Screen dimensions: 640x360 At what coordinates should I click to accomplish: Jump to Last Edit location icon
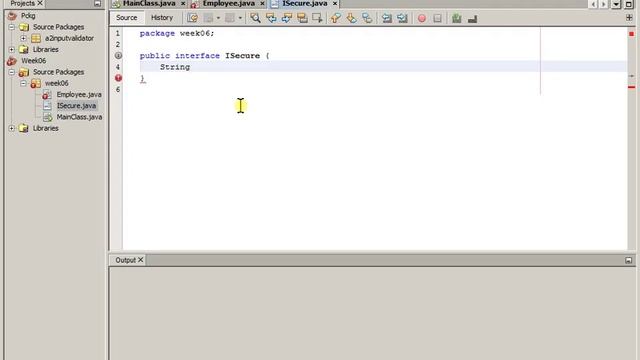193,18
